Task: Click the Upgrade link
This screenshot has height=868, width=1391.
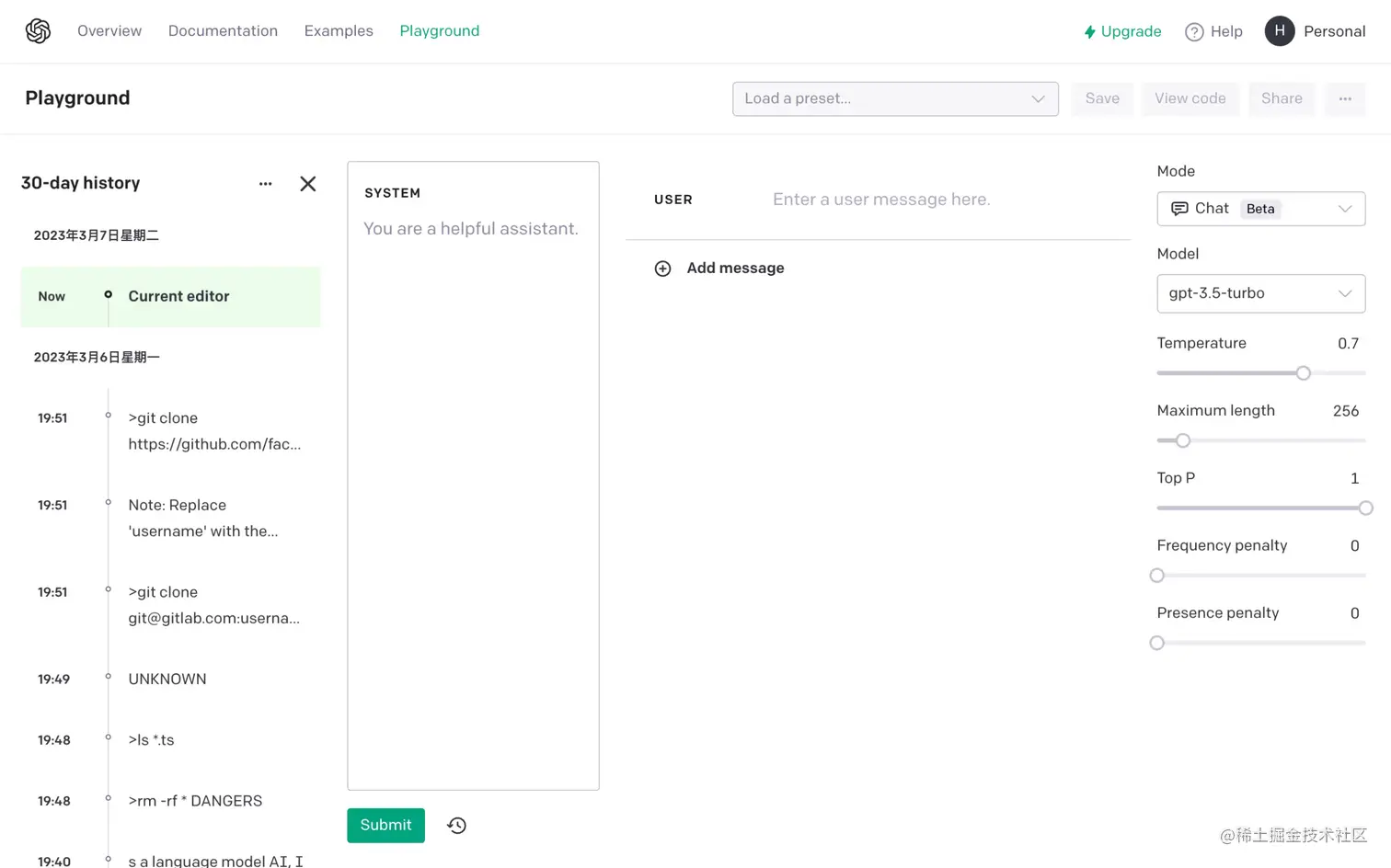Action: (x=1131, y=31)
